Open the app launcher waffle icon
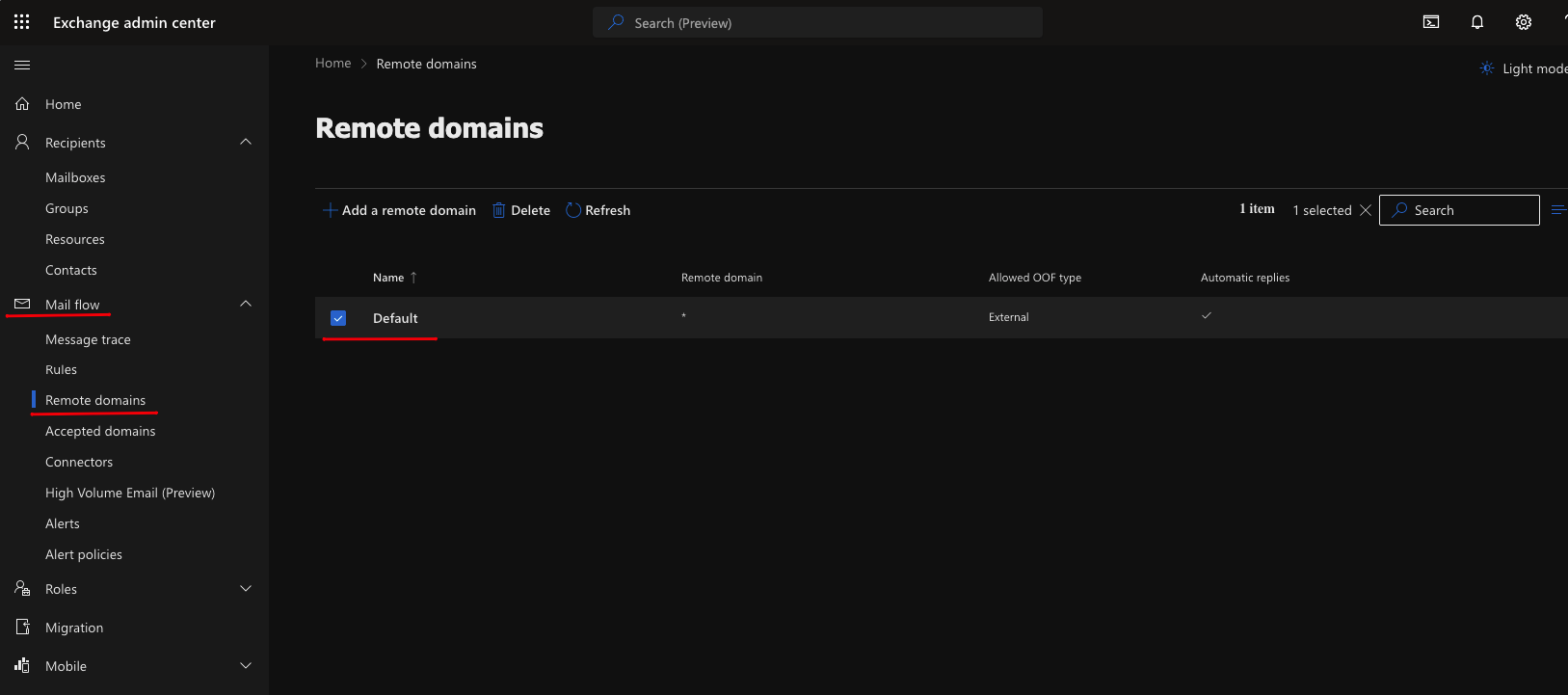Image resolution: width=1568 pixels, height=695 pixels. point(21,22)
